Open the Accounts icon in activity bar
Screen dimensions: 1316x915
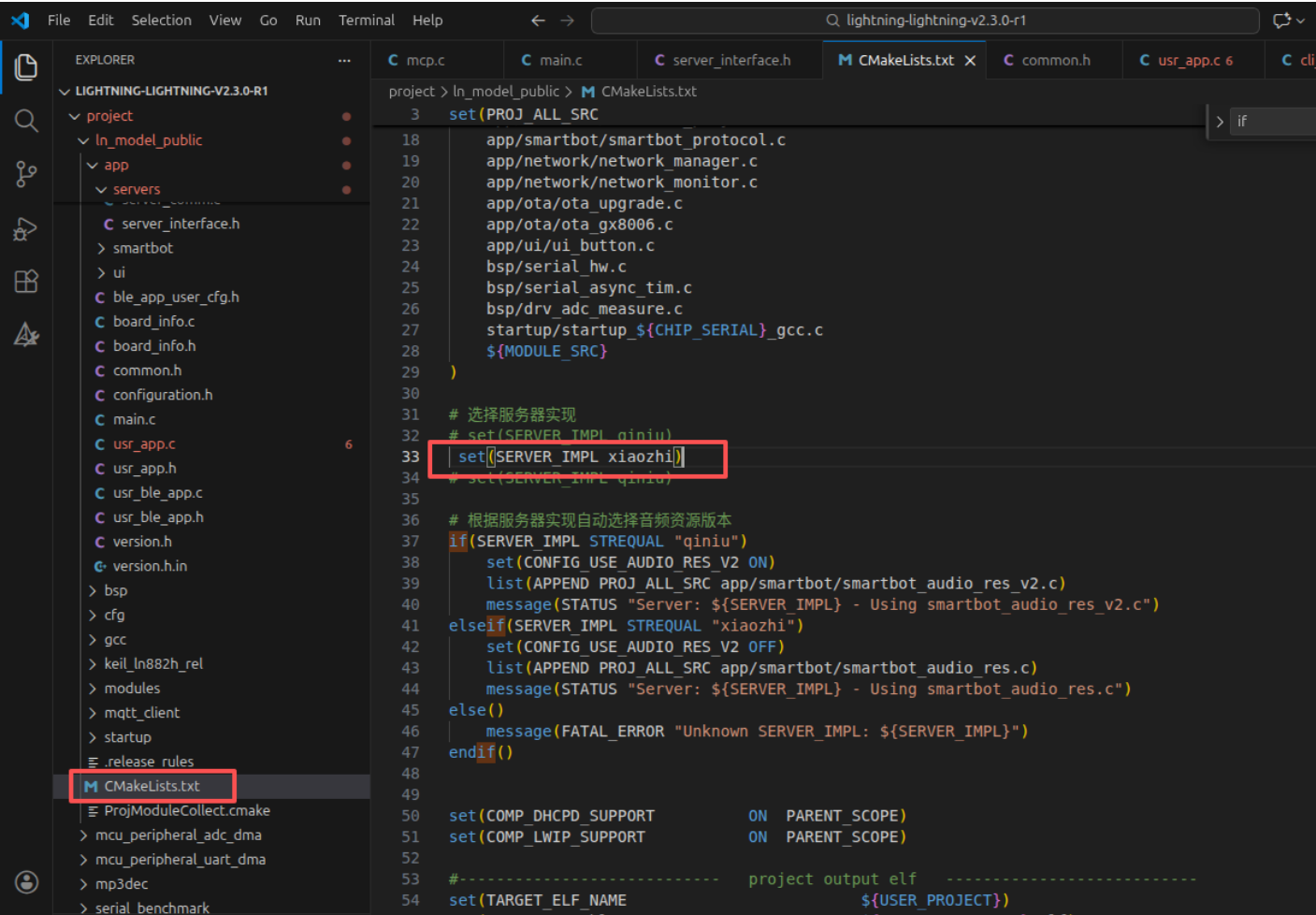[26, 881]
